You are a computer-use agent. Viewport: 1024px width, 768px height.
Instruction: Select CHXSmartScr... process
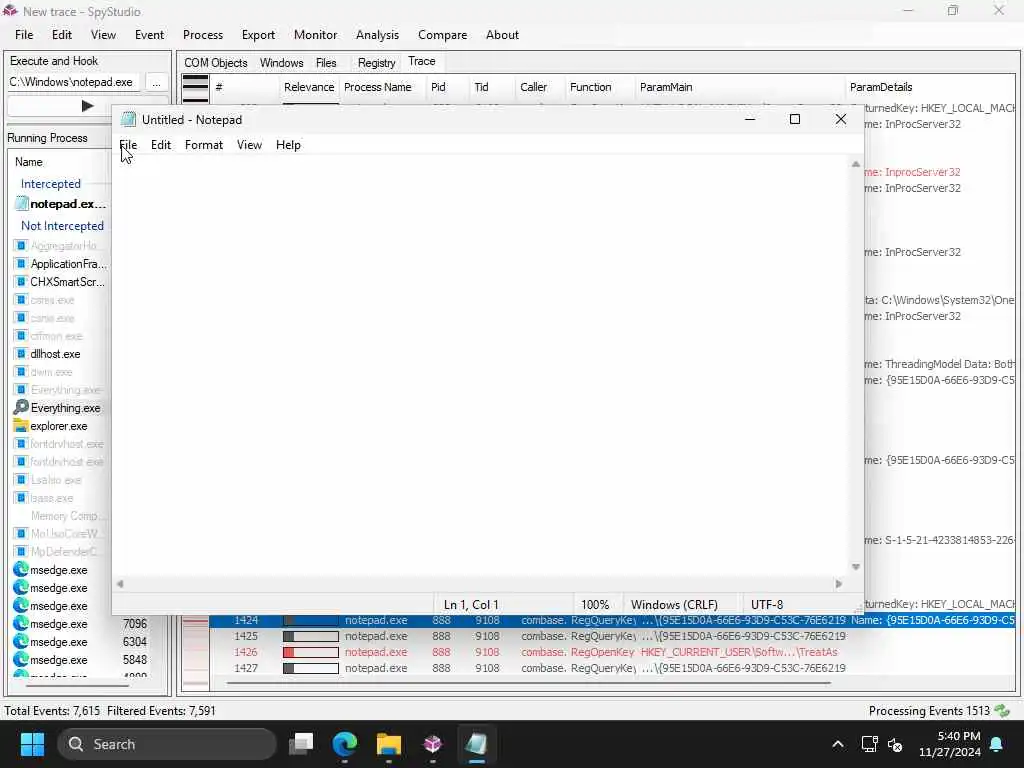pos(67,282)
